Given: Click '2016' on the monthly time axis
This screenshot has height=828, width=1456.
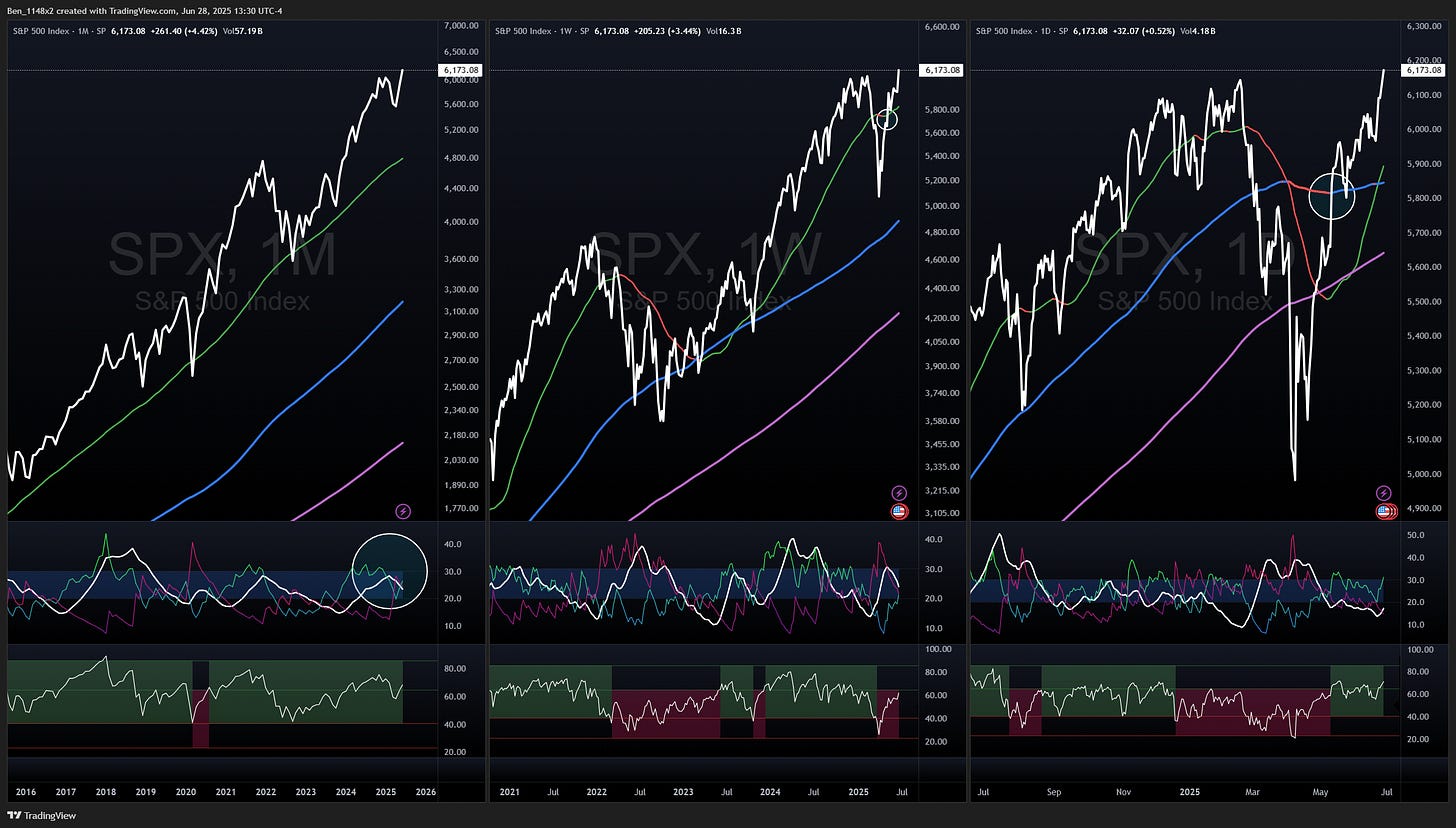Looking at the screenshot, I should (26, 792).
